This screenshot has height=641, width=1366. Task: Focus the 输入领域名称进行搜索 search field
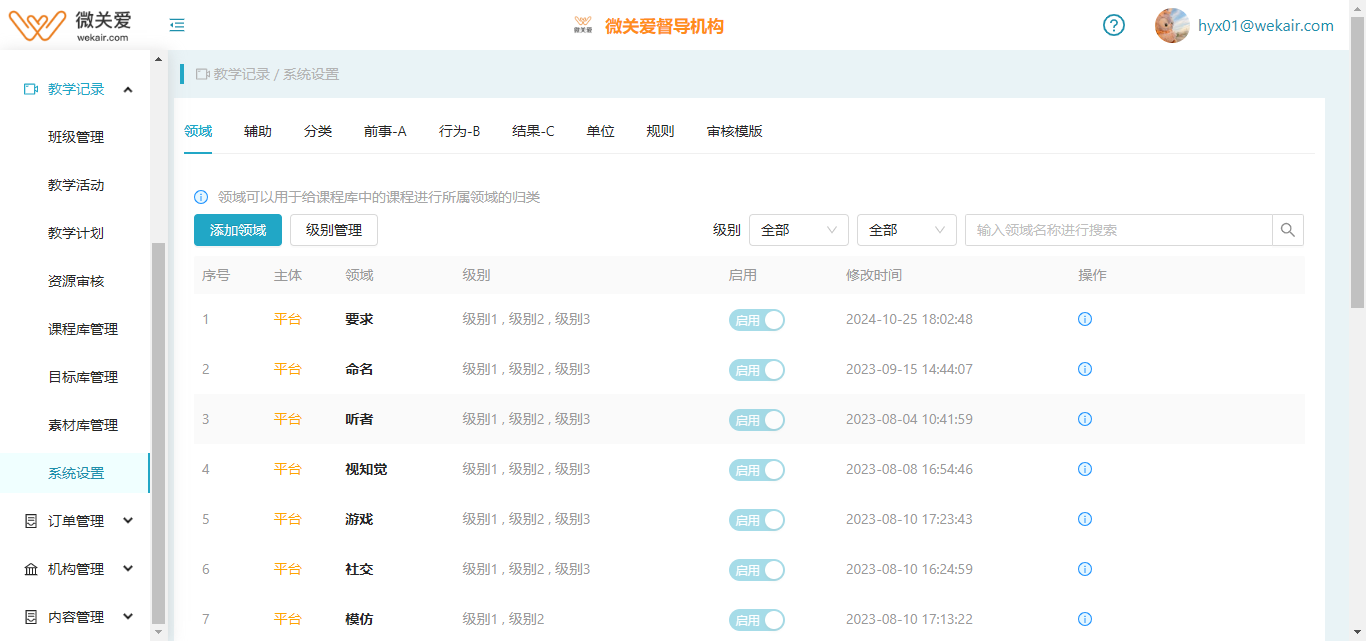tap(1119, 230)
